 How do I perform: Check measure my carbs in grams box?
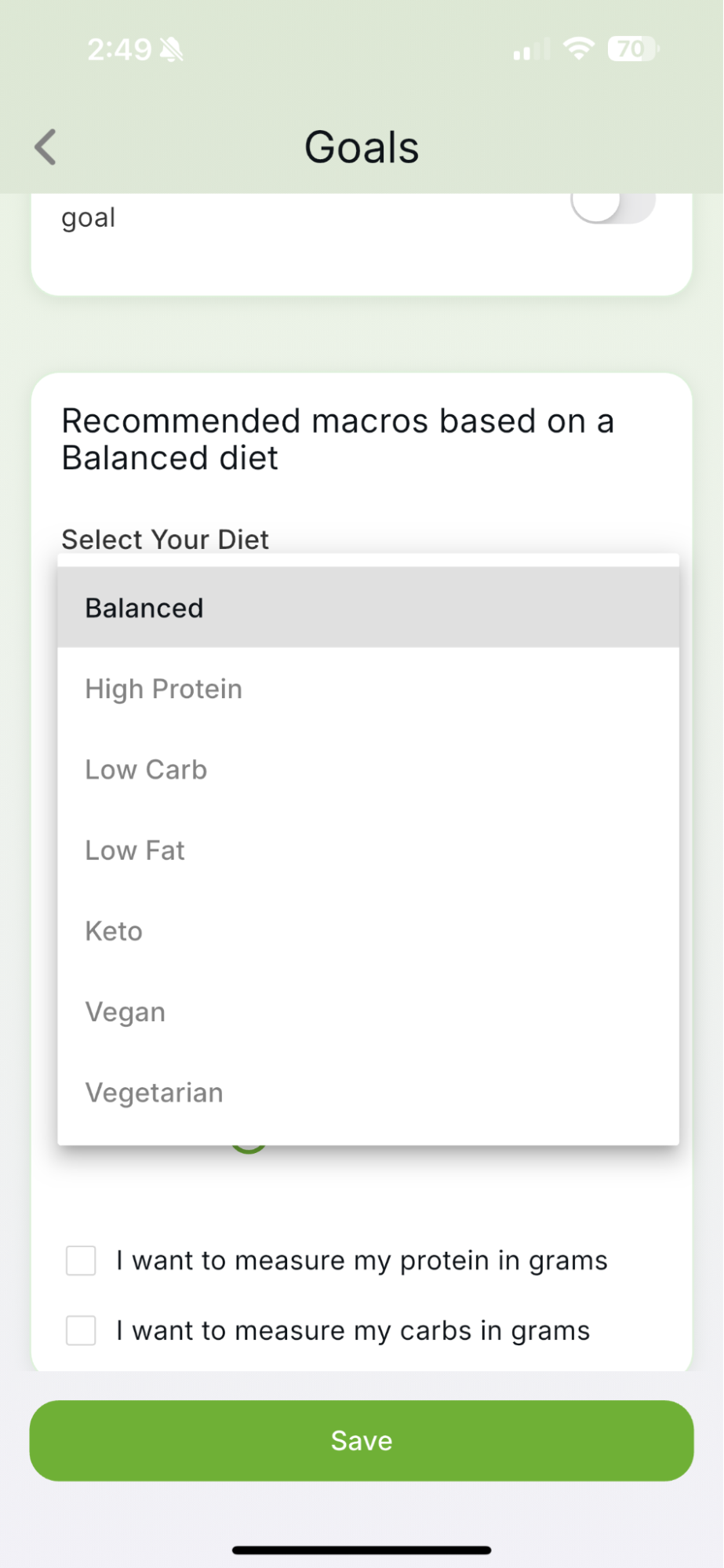pyautogui.click(x=81, y=1330)
